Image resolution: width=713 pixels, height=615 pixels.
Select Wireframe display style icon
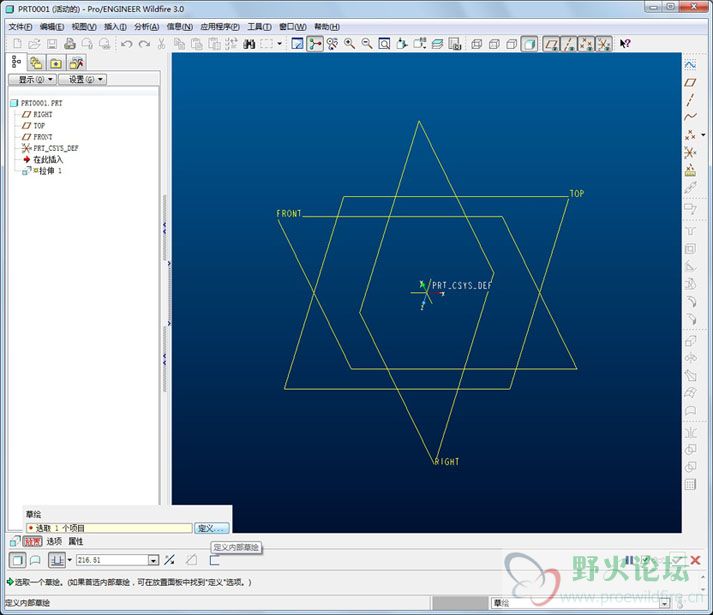pos(477,44)
